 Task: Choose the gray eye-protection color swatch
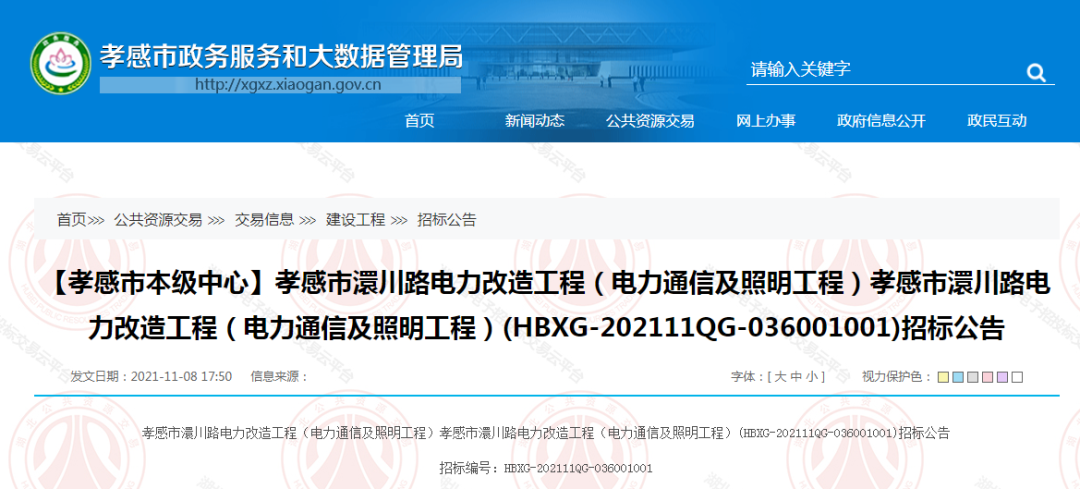coord(973,377)
